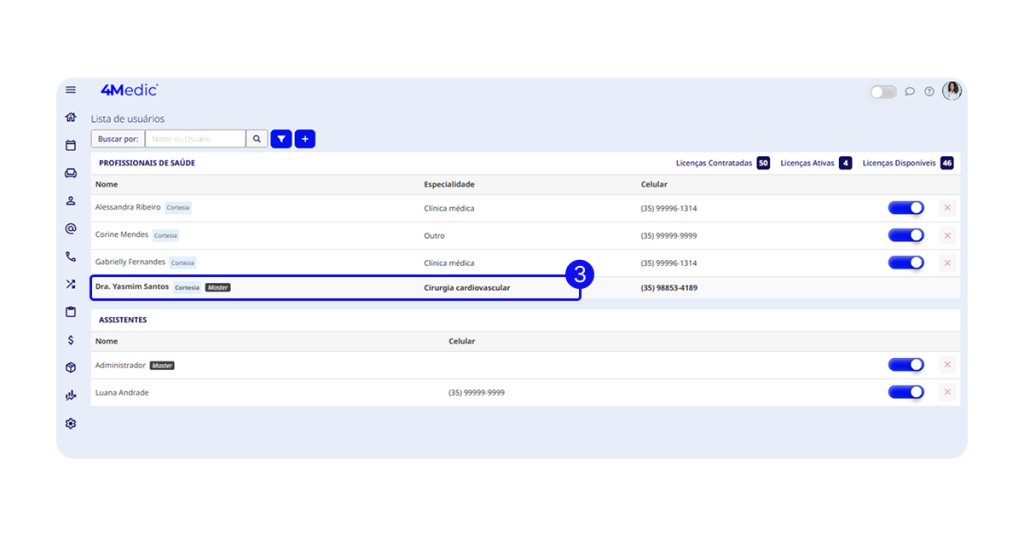Open the user avatar profile menu

(x=952, y=91)
